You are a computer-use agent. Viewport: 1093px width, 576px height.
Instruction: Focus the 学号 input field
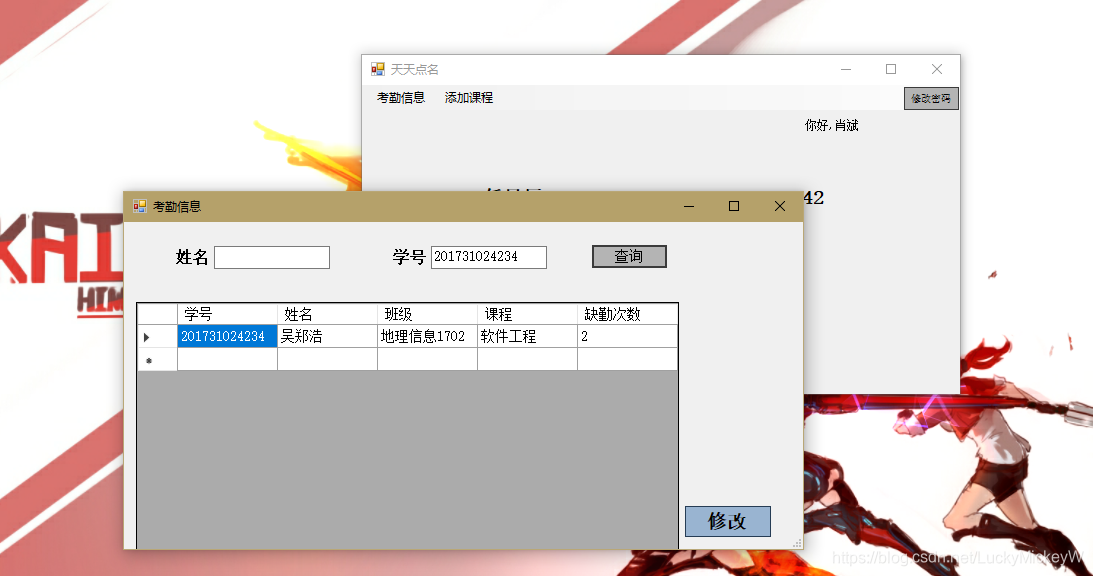point(489,257)
